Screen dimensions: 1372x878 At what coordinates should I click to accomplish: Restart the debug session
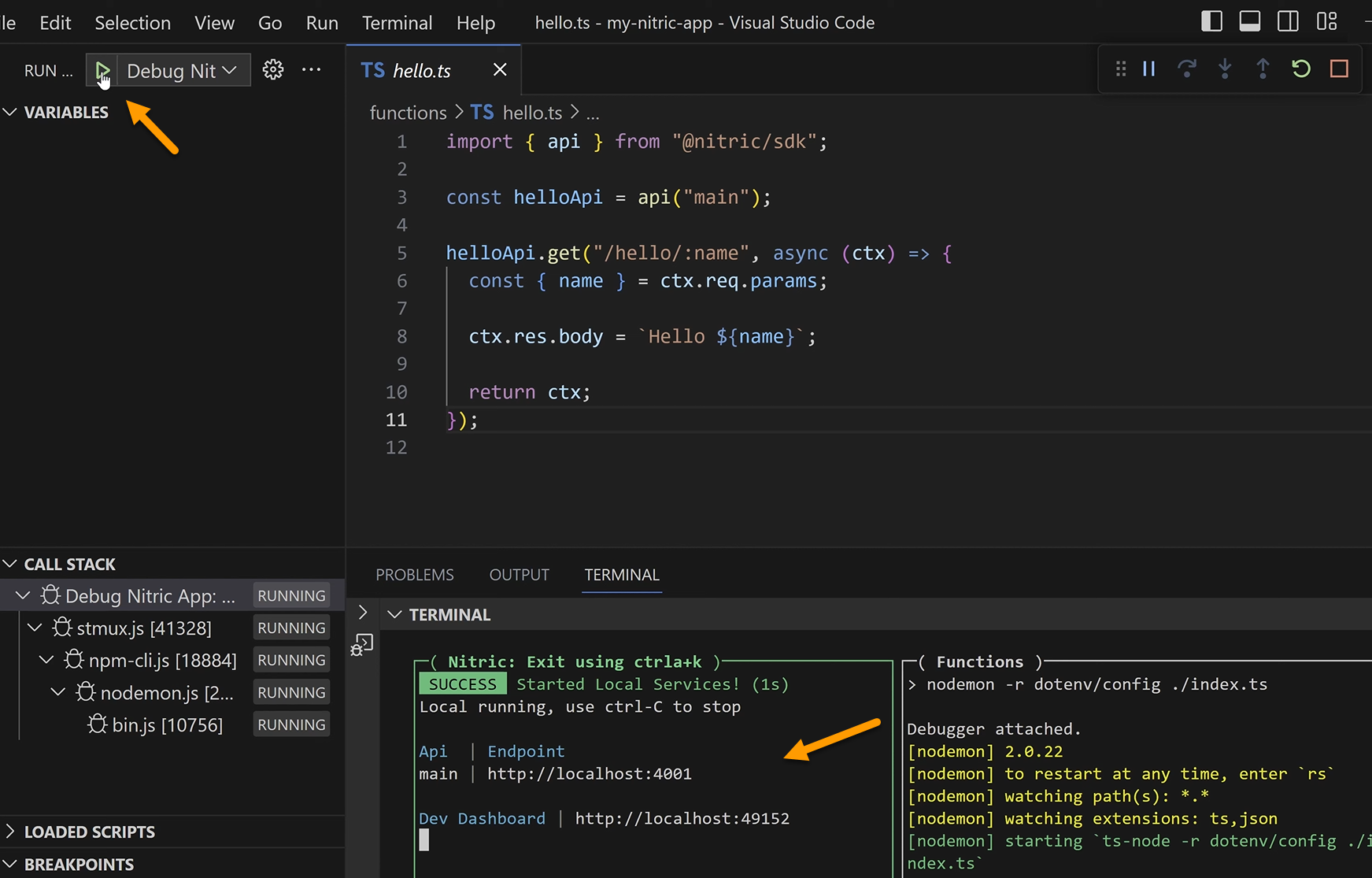coord(1300,69)
